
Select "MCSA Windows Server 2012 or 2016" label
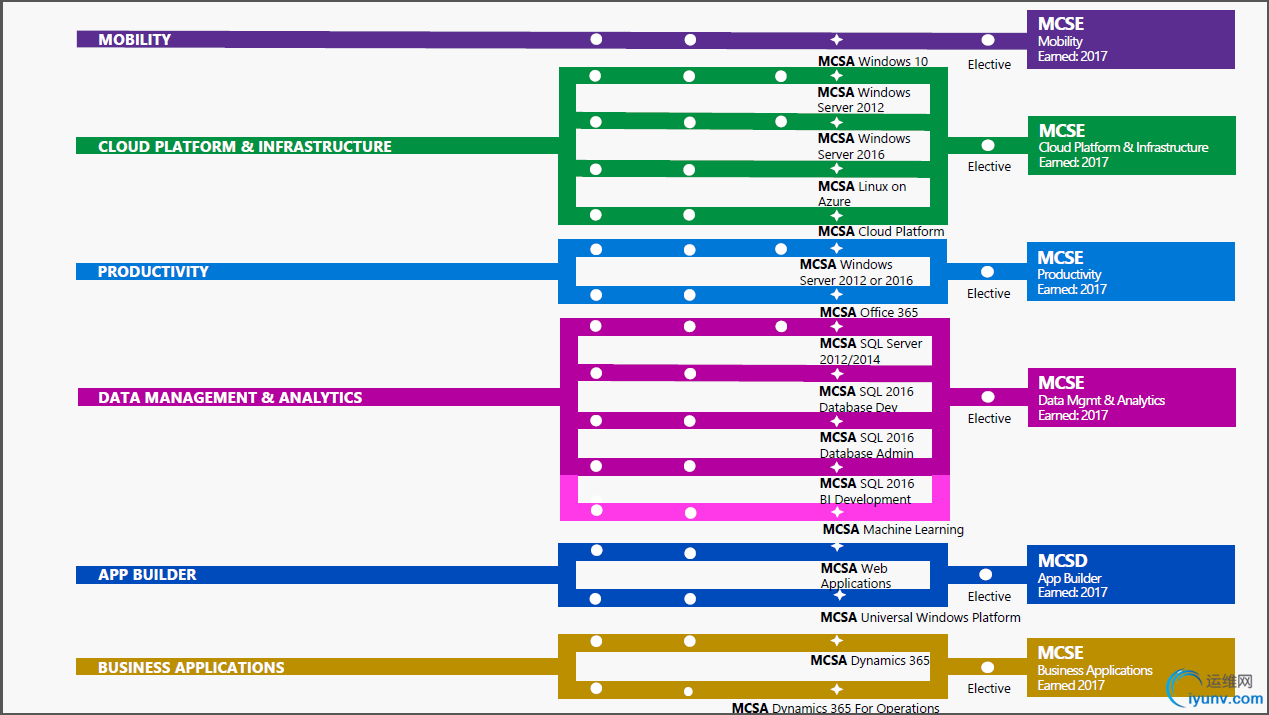(856, 273)
